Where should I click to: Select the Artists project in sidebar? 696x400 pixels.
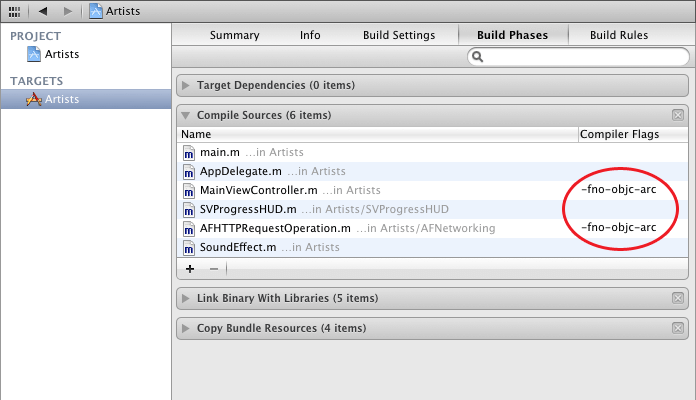pyautogui.click(x=61, y=54)
